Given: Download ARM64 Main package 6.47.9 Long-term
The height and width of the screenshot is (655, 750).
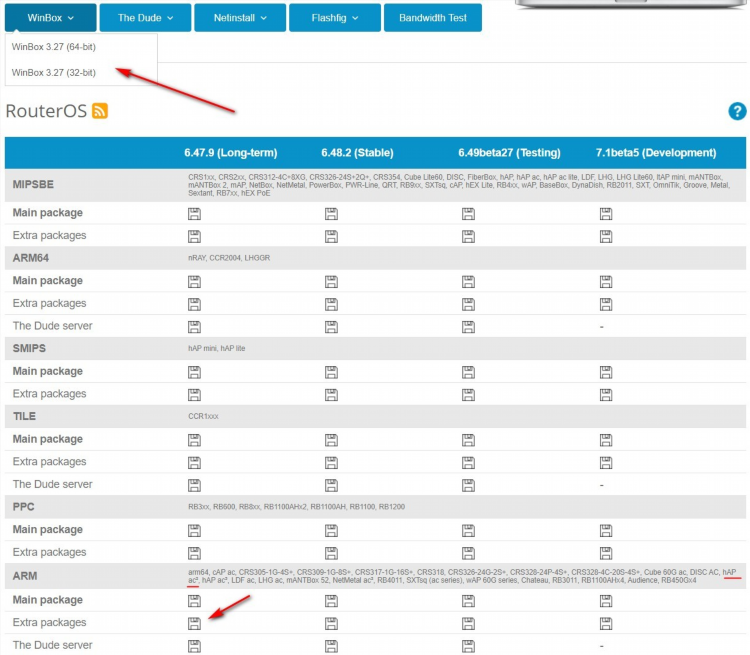Looking at the screenshot, I should tap(194, 282).
